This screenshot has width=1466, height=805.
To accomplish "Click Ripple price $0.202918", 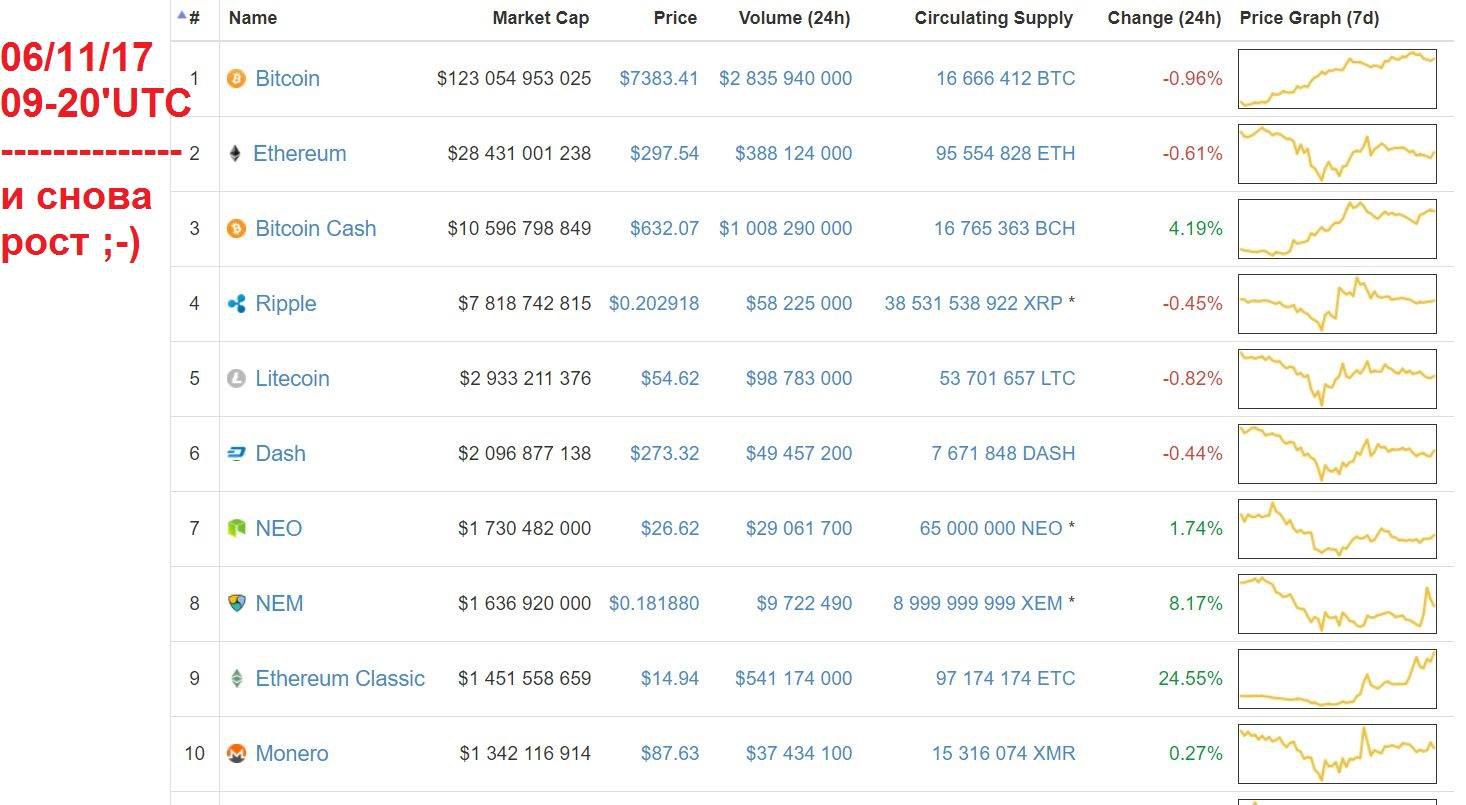I will point(654,303).
